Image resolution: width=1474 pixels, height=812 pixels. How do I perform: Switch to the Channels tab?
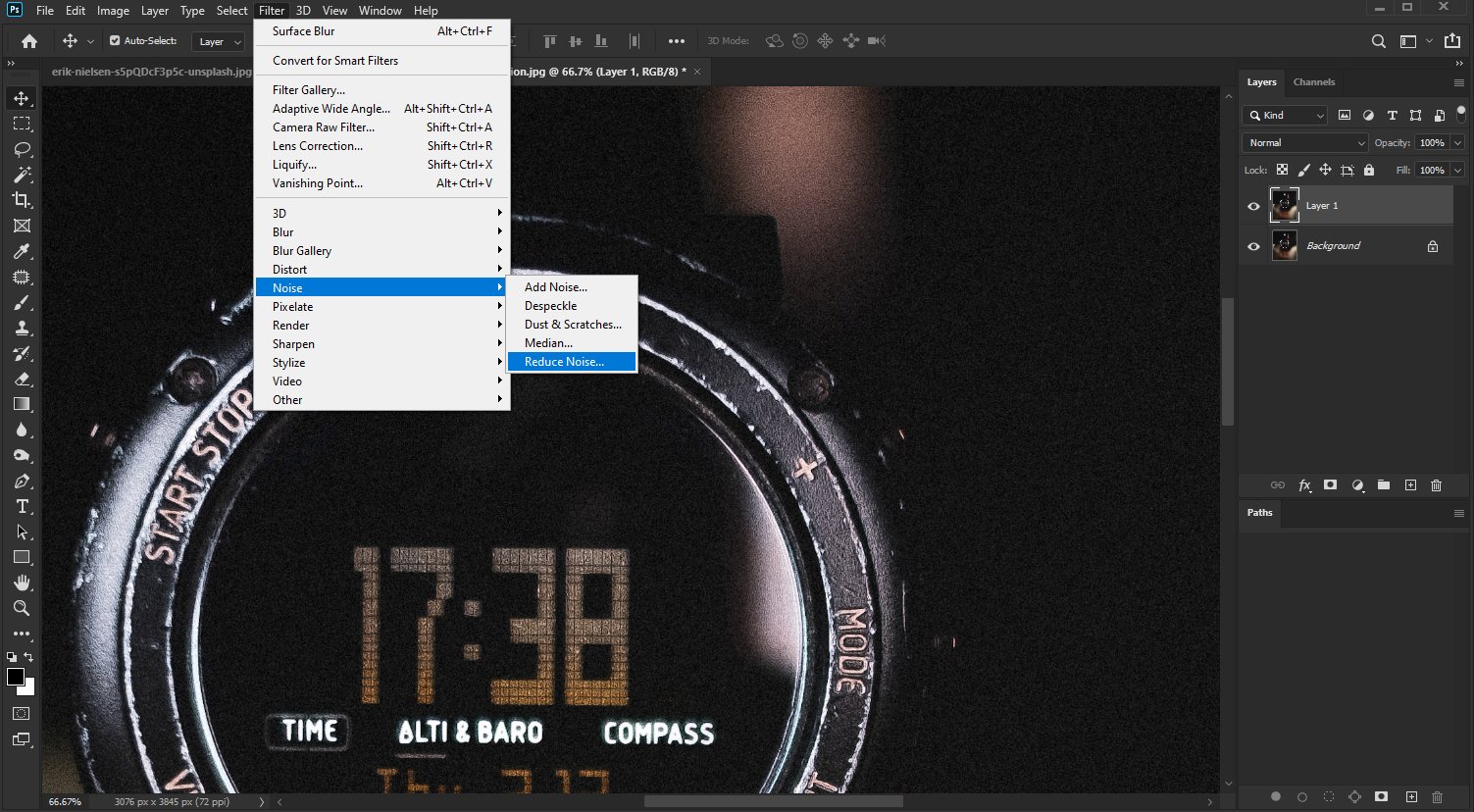(1314, 82)
